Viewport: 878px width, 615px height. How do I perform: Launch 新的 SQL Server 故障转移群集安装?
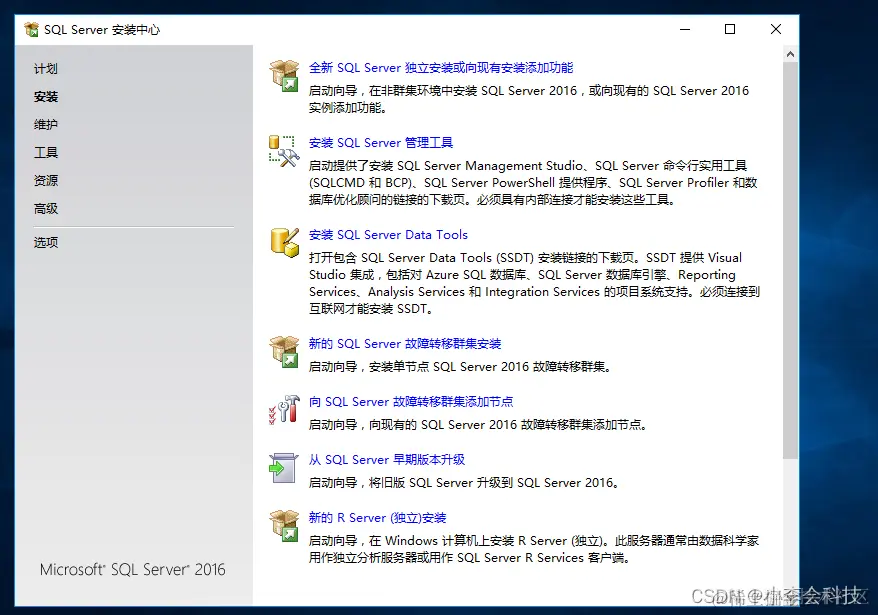[x=405, y=344]
